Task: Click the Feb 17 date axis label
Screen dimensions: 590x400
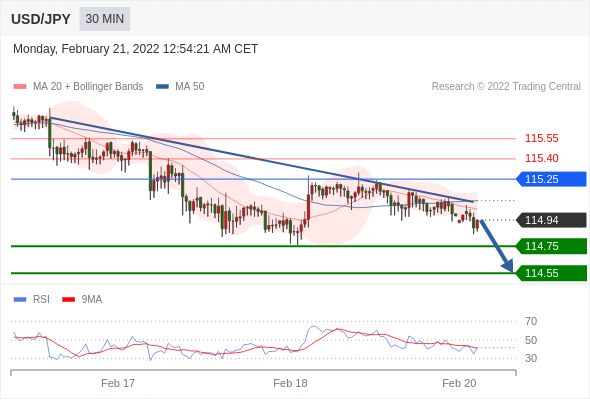Action: [118, 383]
